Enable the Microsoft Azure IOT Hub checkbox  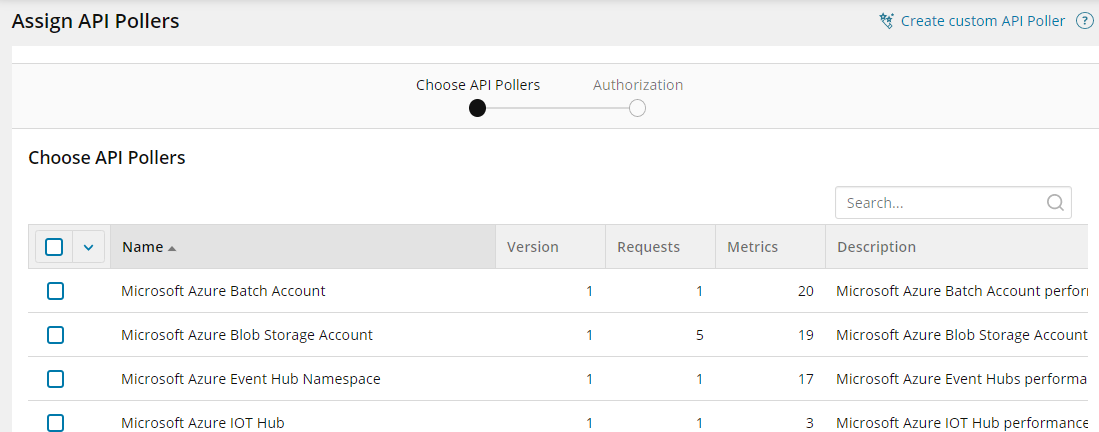coord(55,422)
